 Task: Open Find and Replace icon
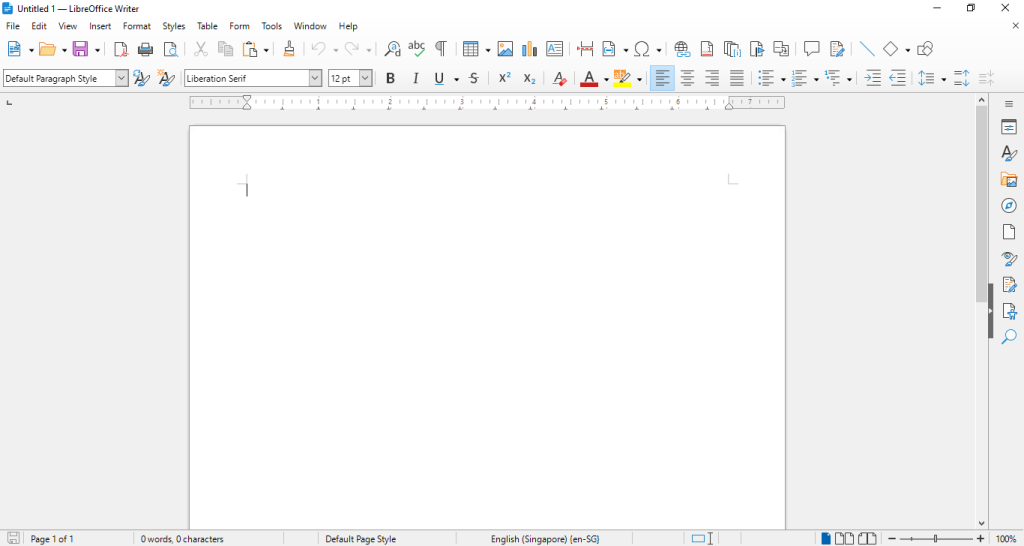pyautogui.click(x=392, y=49)
